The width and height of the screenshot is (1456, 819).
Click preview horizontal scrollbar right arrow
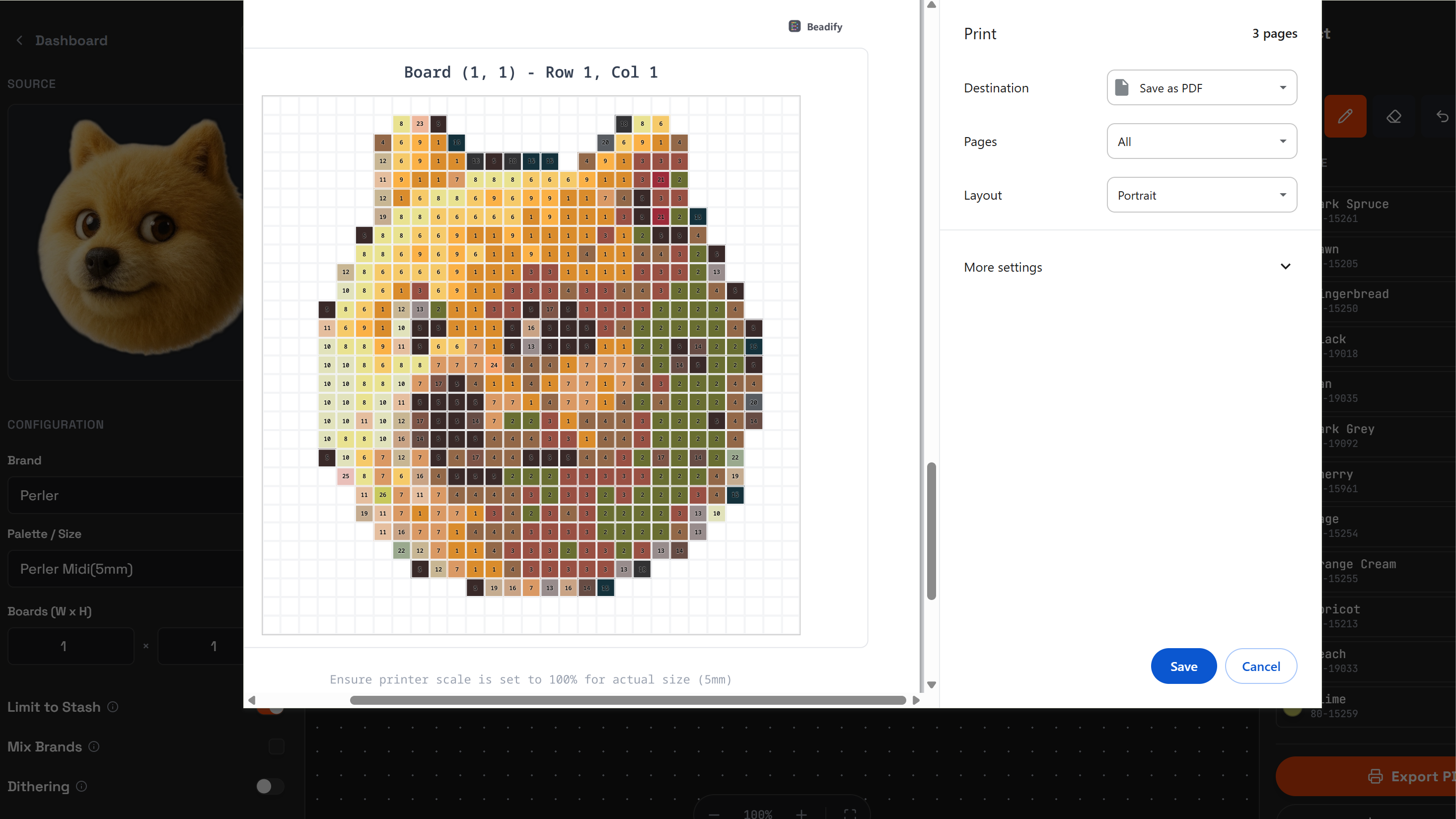[916, 700]
